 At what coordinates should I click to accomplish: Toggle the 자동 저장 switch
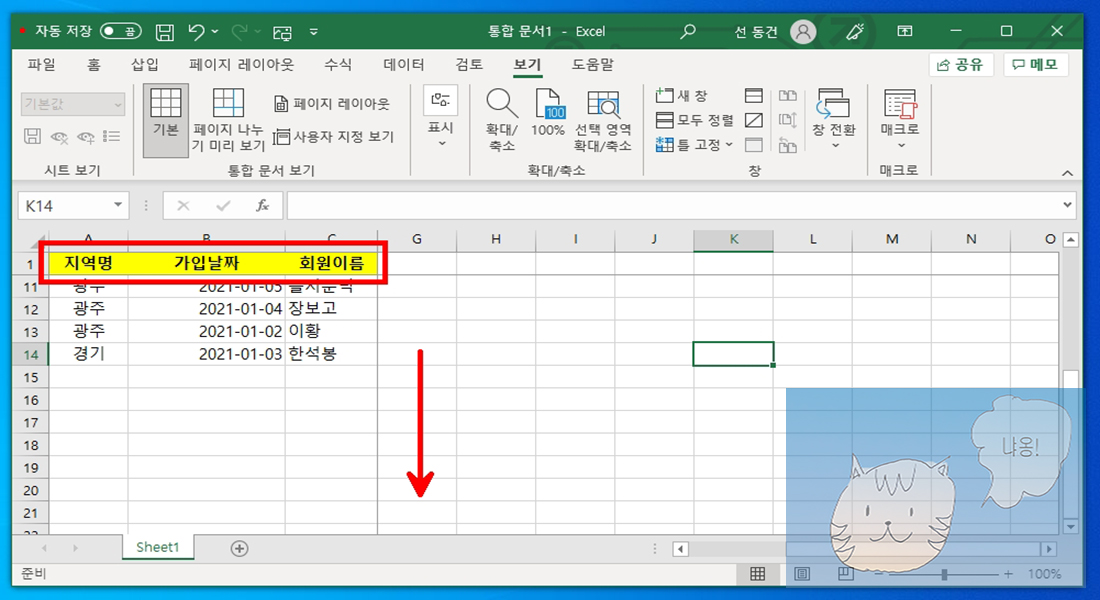(120, 32)
